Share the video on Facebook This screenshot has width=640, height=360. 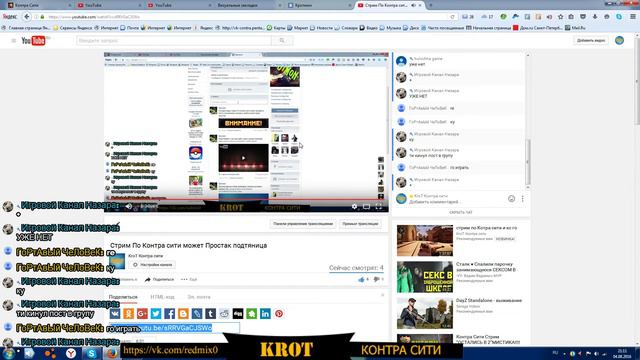point(169,313)
